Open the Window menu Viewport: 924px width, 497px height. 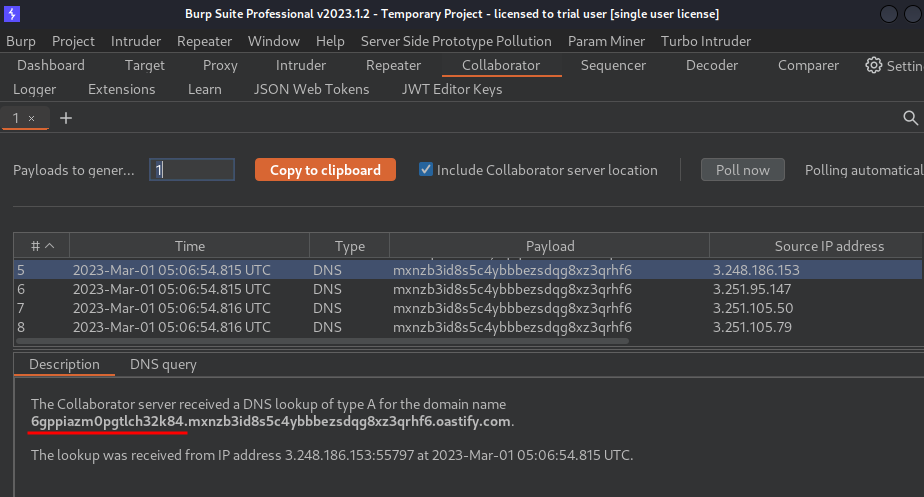pos(273,41)
